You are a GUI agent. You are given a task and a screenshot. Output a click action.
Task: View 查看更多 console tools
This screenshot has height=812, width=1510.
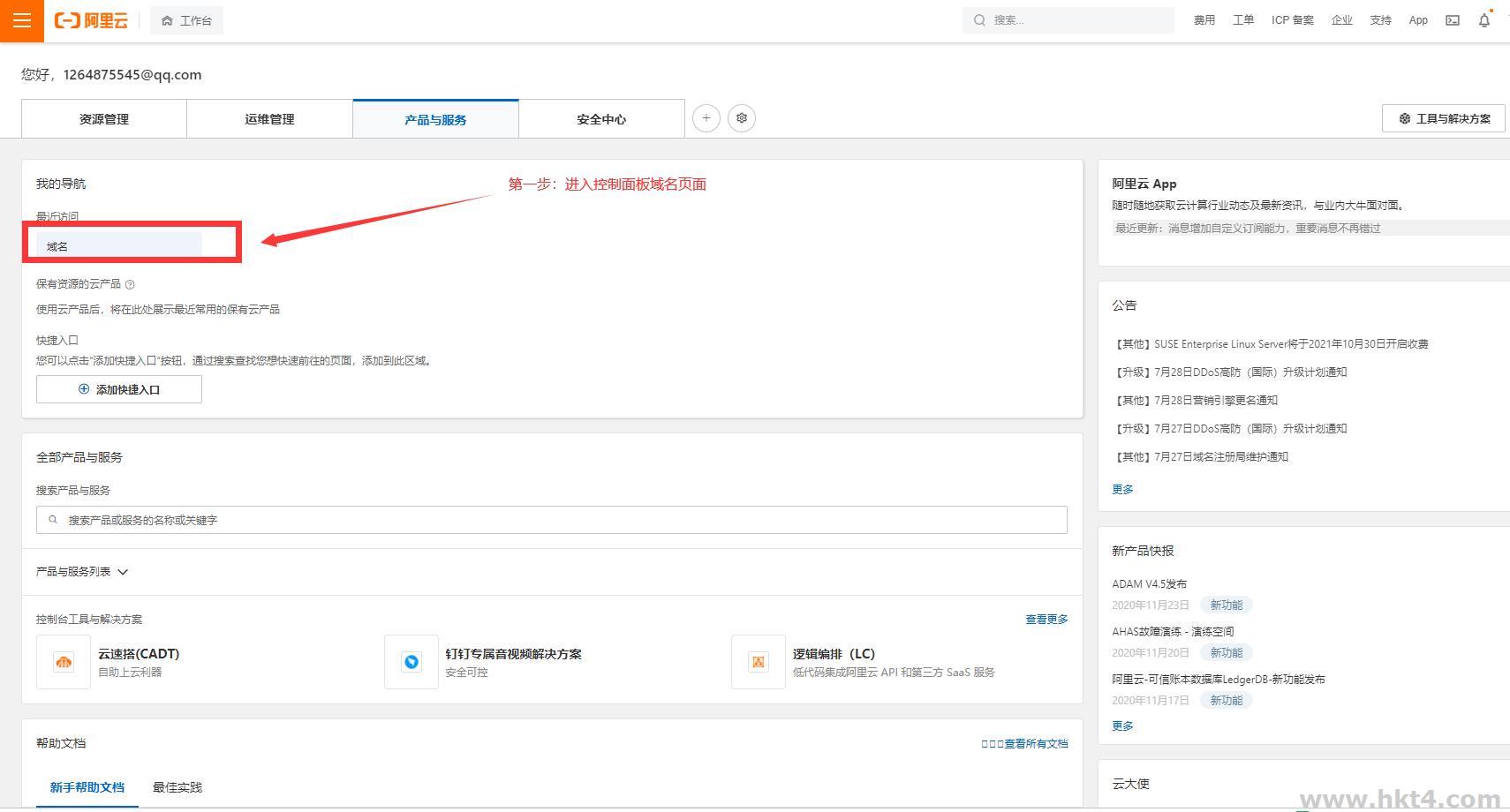click(x=1046, y=620)
